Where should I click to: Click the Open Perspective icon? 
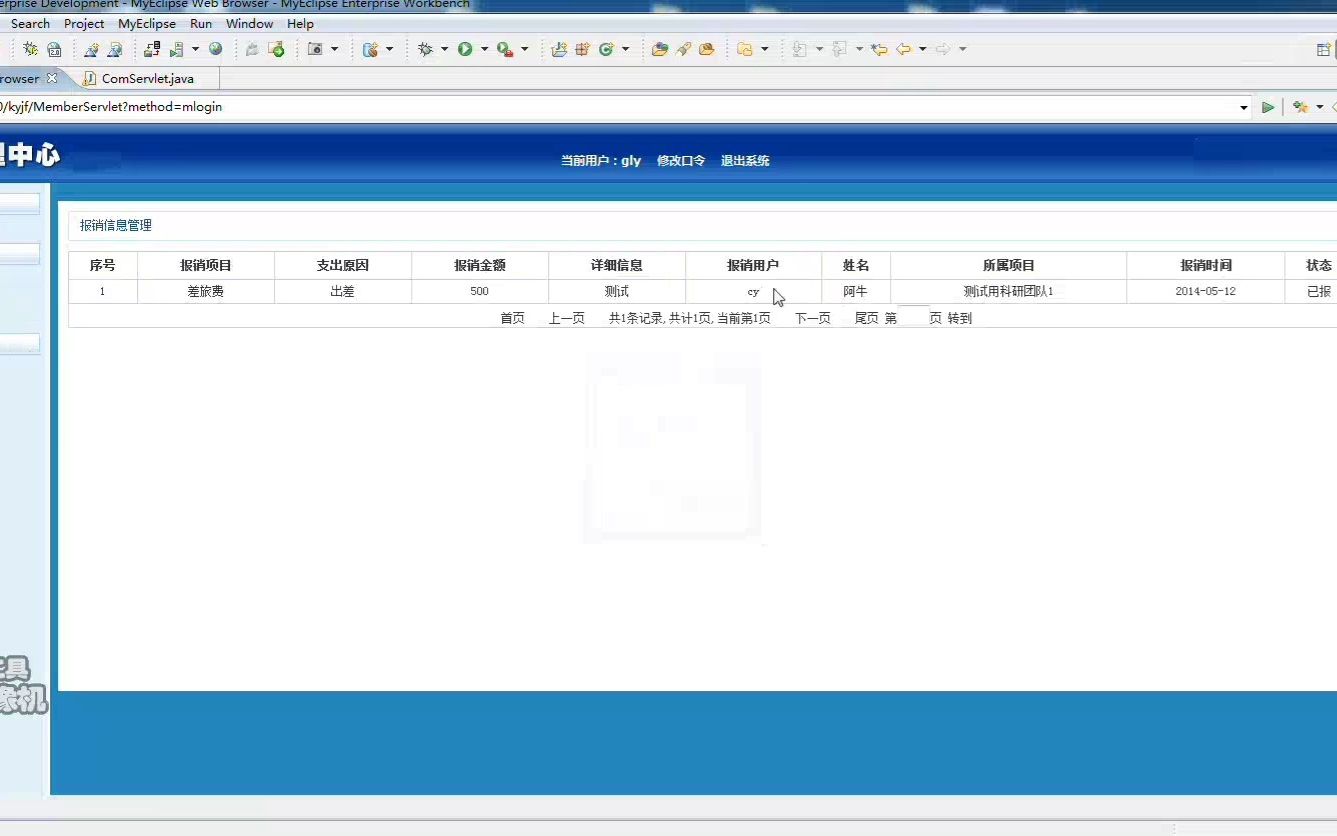pos(1324,49)
